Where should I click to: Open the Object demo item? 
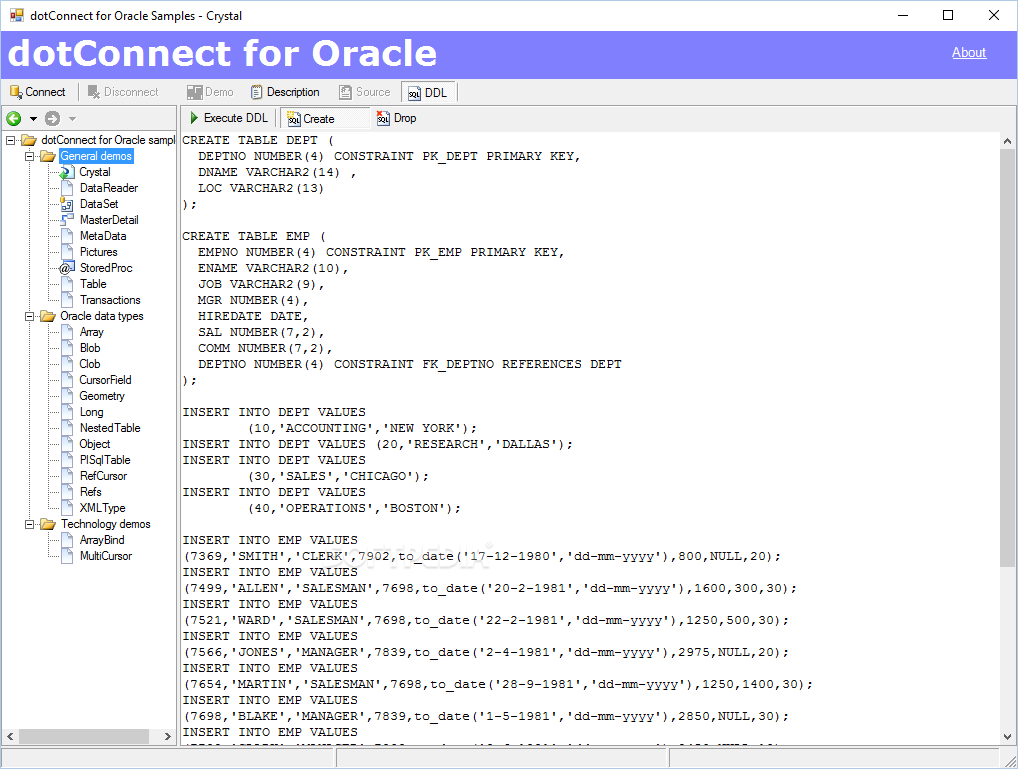point(95,444)
